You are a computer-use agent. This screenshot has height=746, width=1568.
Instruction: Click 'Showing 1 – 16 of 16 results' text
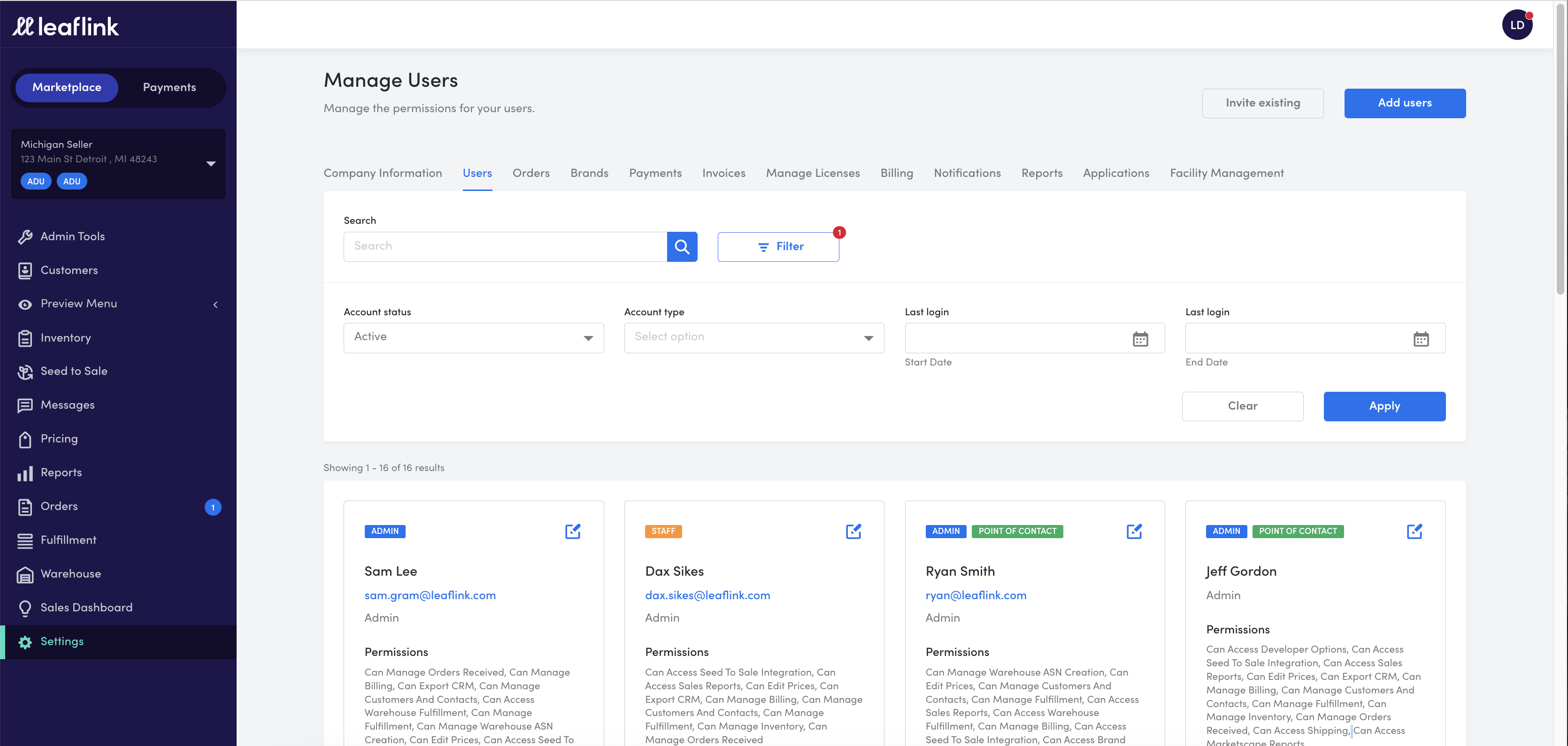(x=384, y=468)
